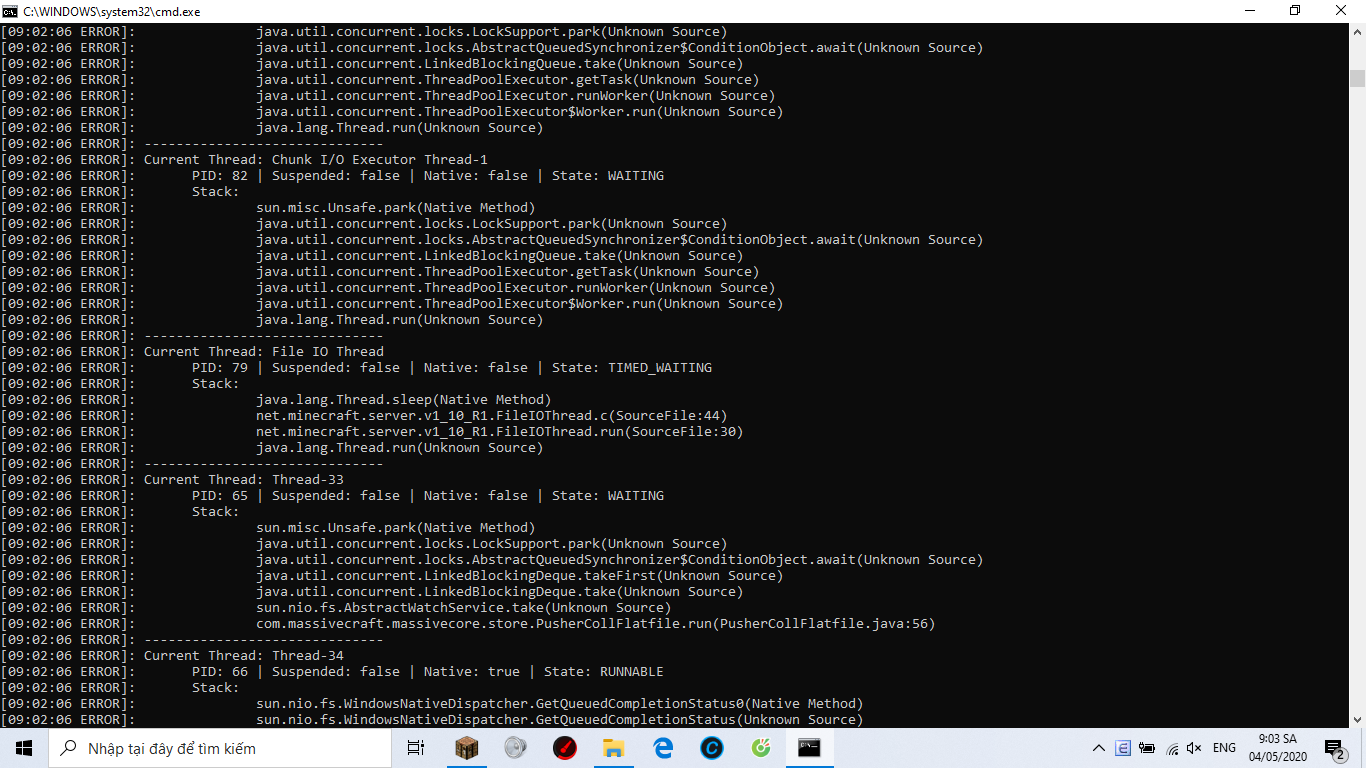Open the grey speaker app on taskbar
The width and height of the screenshot is (1366, 768).
[x=516, y=748]
